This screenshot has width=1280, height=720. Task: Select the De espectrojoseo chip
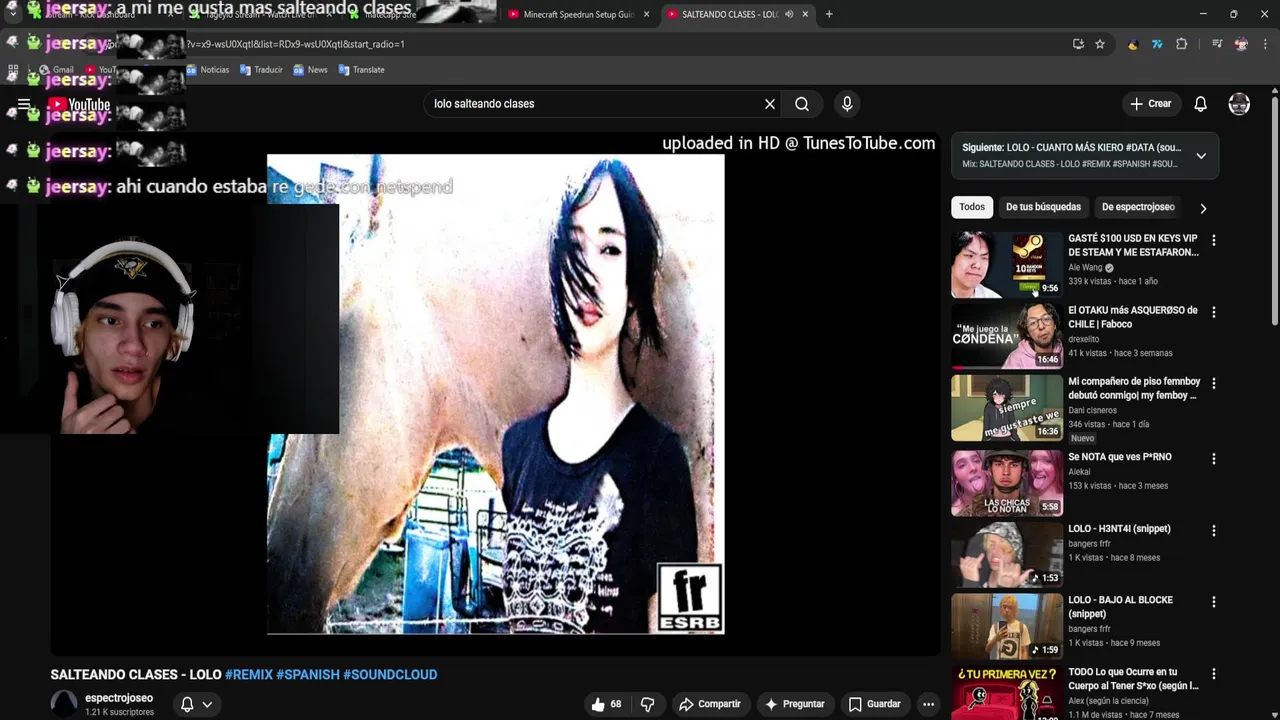coord(1138,207)
